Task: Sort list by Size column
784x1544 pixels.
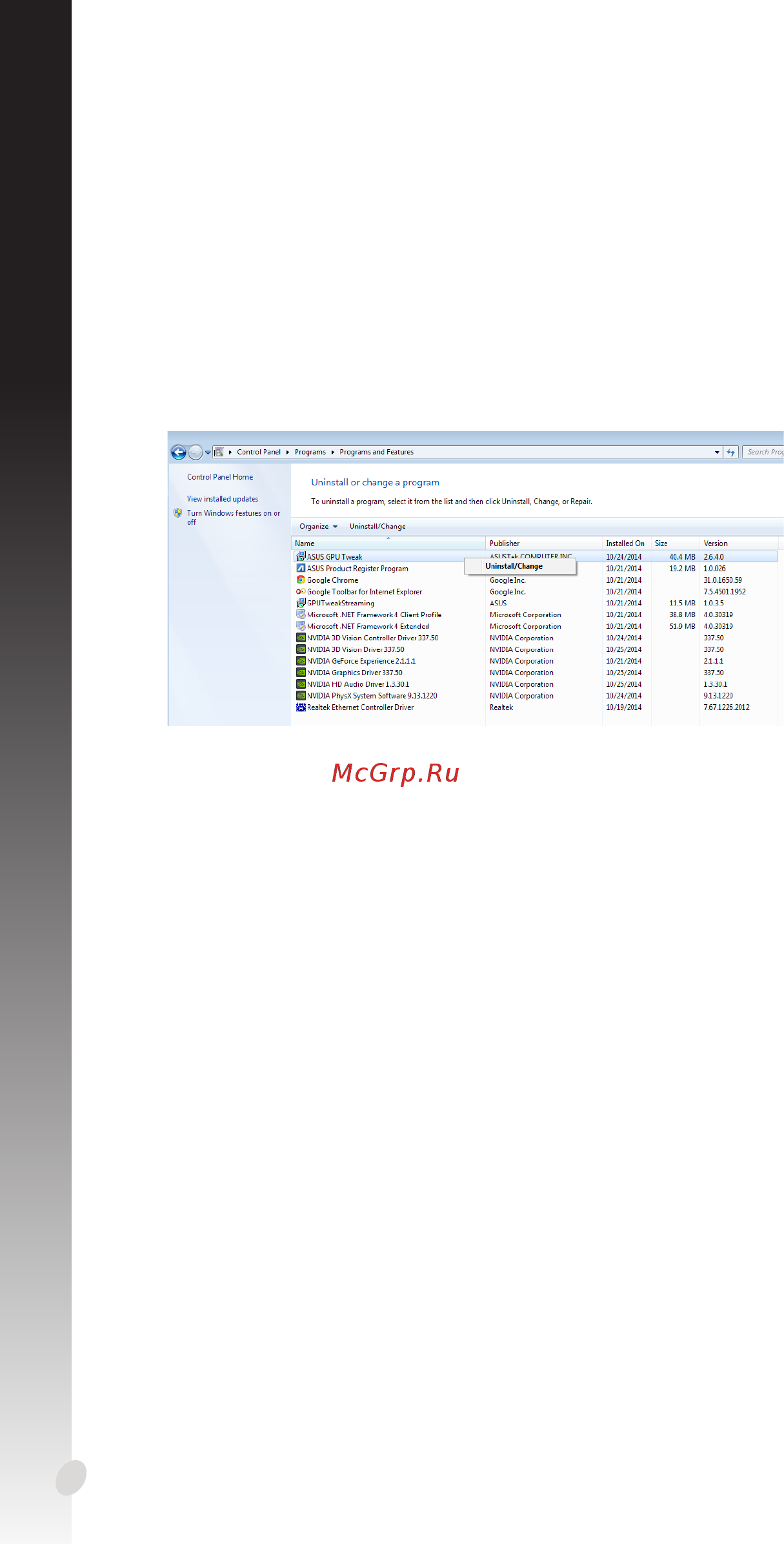Action: tap(676, 543)
